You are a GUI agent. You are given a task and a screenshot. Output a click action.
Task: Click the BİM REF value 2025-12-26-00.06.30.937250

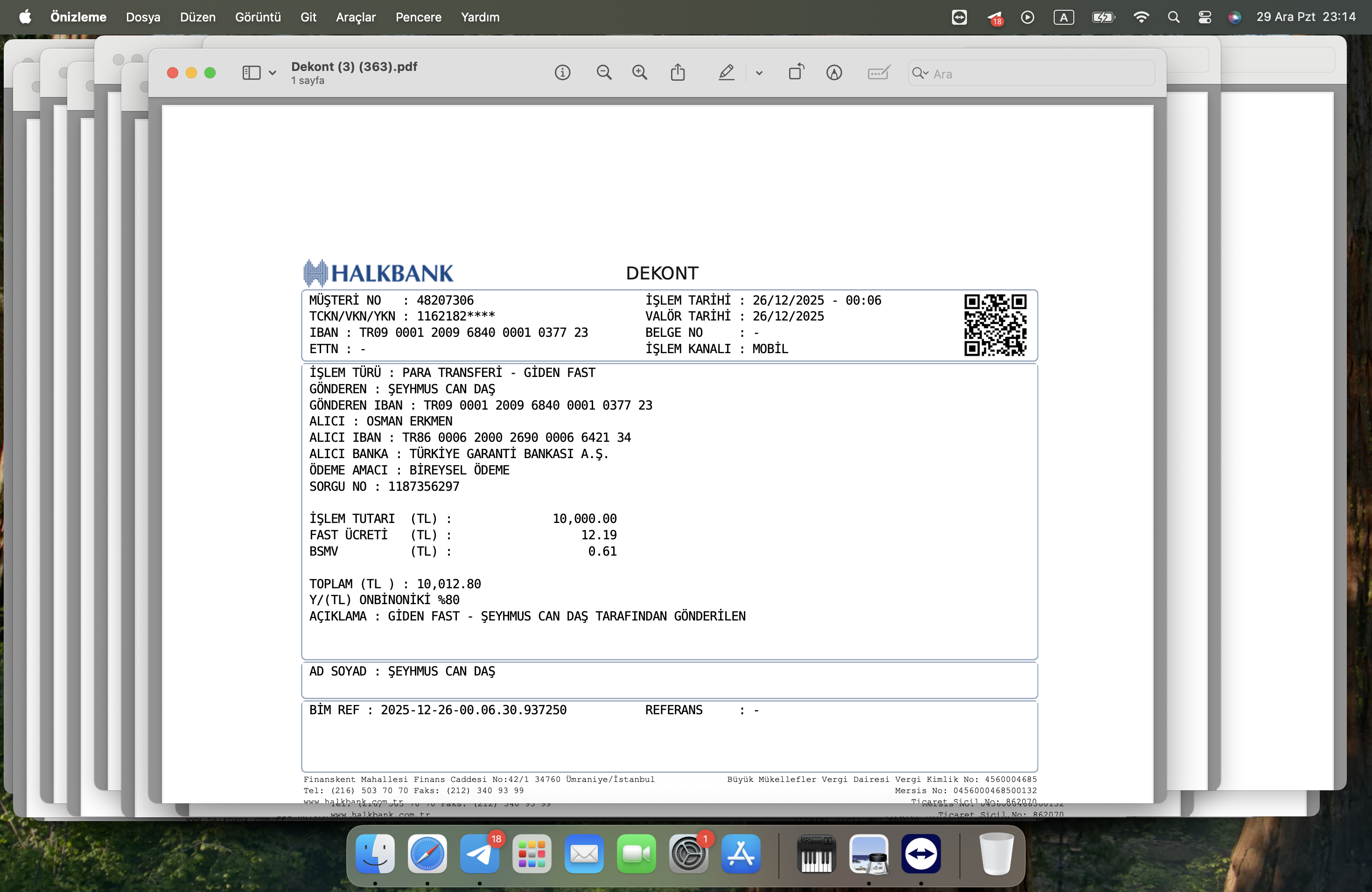tap(473, 710)
